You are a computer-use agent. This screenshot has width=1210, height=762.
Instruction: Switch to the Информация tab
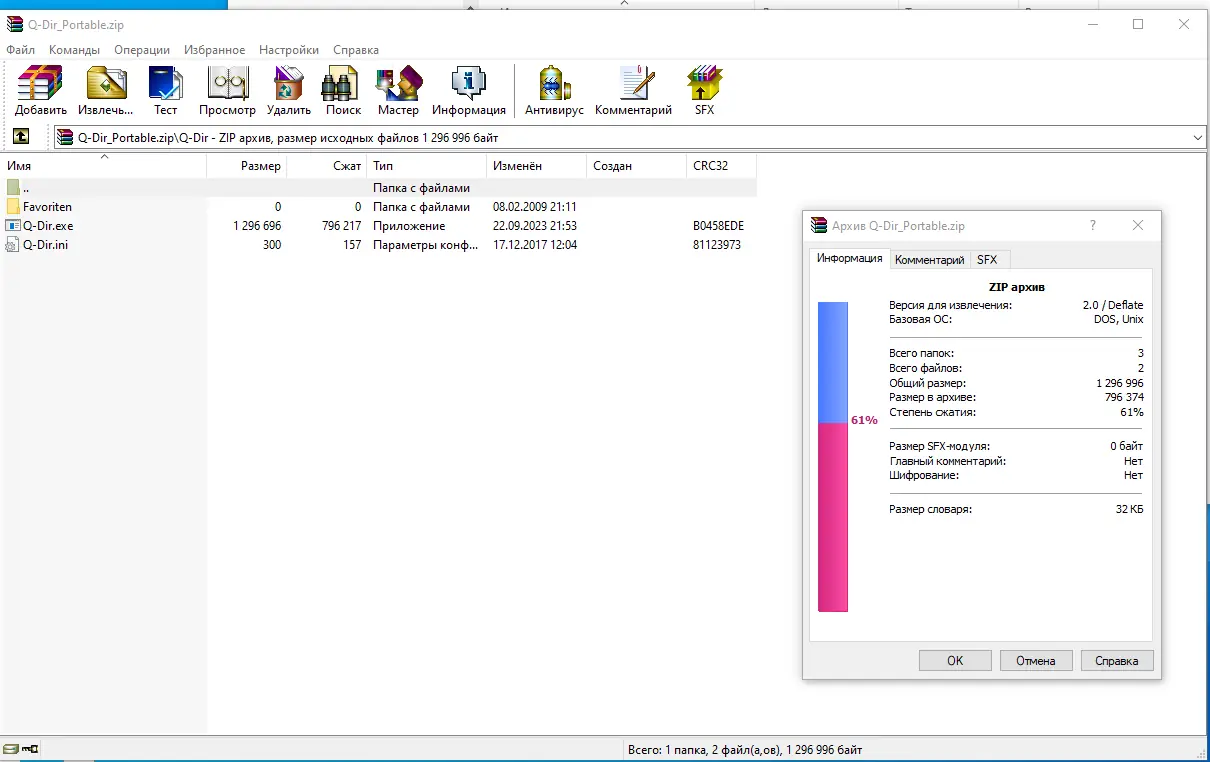pos(849,258)
